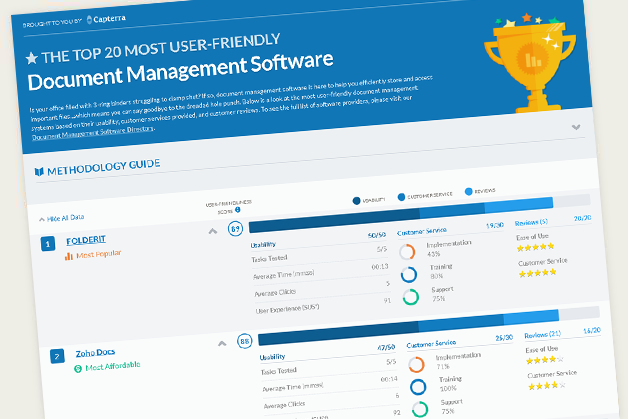Click Zoho Docs Training 100% ring
The image size is (628, 419).
pos(418,387)
